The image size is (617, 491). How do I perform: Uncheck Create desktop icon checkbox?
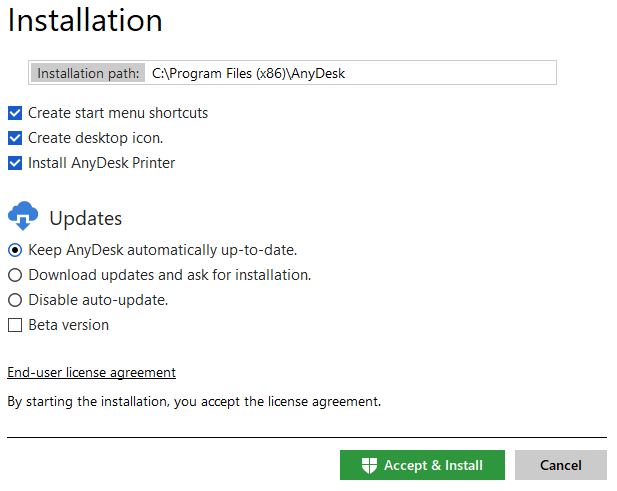point(15,138)
